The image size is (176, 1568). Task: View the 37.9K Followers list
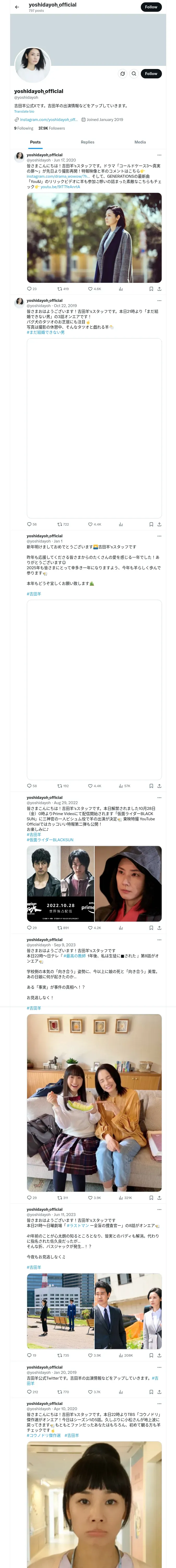click(52, 128)
